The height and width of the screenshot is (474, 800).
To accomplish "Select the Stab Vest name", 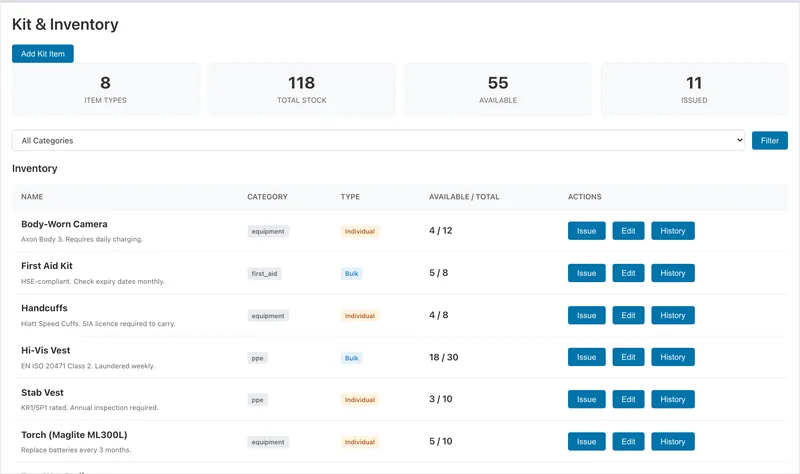I will (42, 392).
